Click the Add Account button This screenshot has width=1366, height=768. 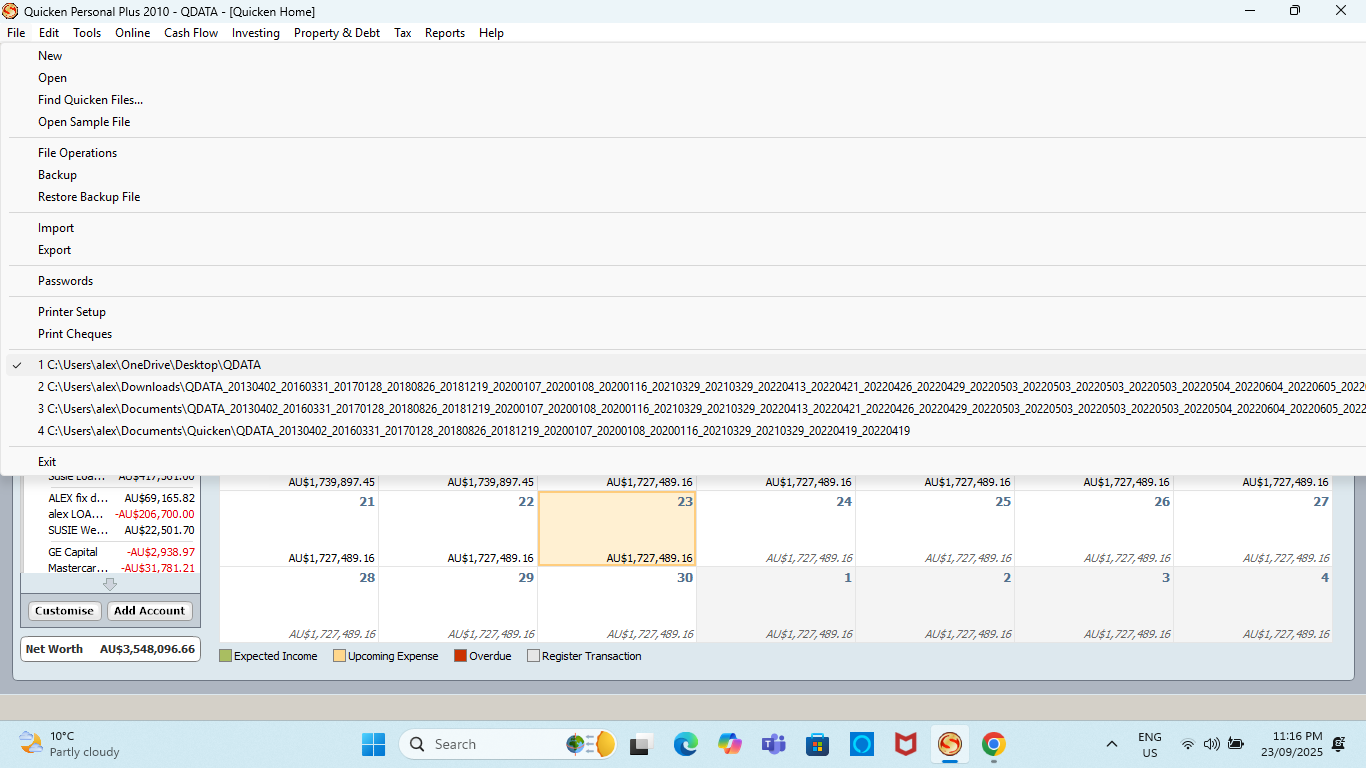150,611
